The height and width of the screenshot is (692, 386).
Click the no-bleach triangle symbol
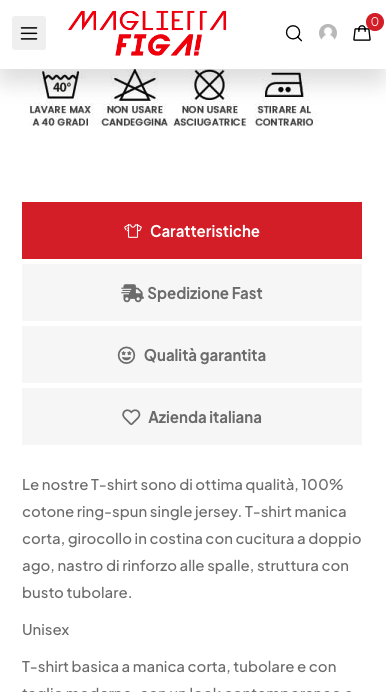(x=135, y=85)
